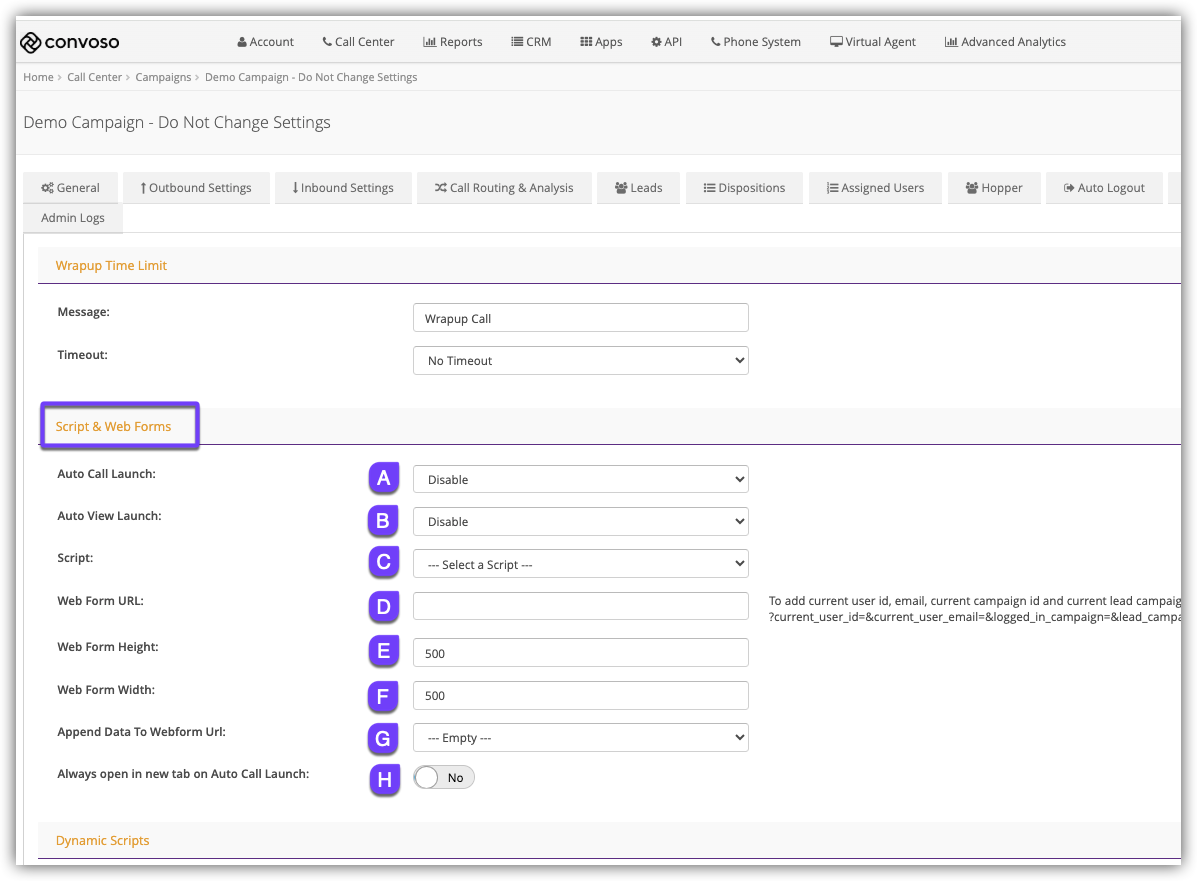Open the Apps menu with grid icon
This screenshot has height=881, width=1197.
601,42
